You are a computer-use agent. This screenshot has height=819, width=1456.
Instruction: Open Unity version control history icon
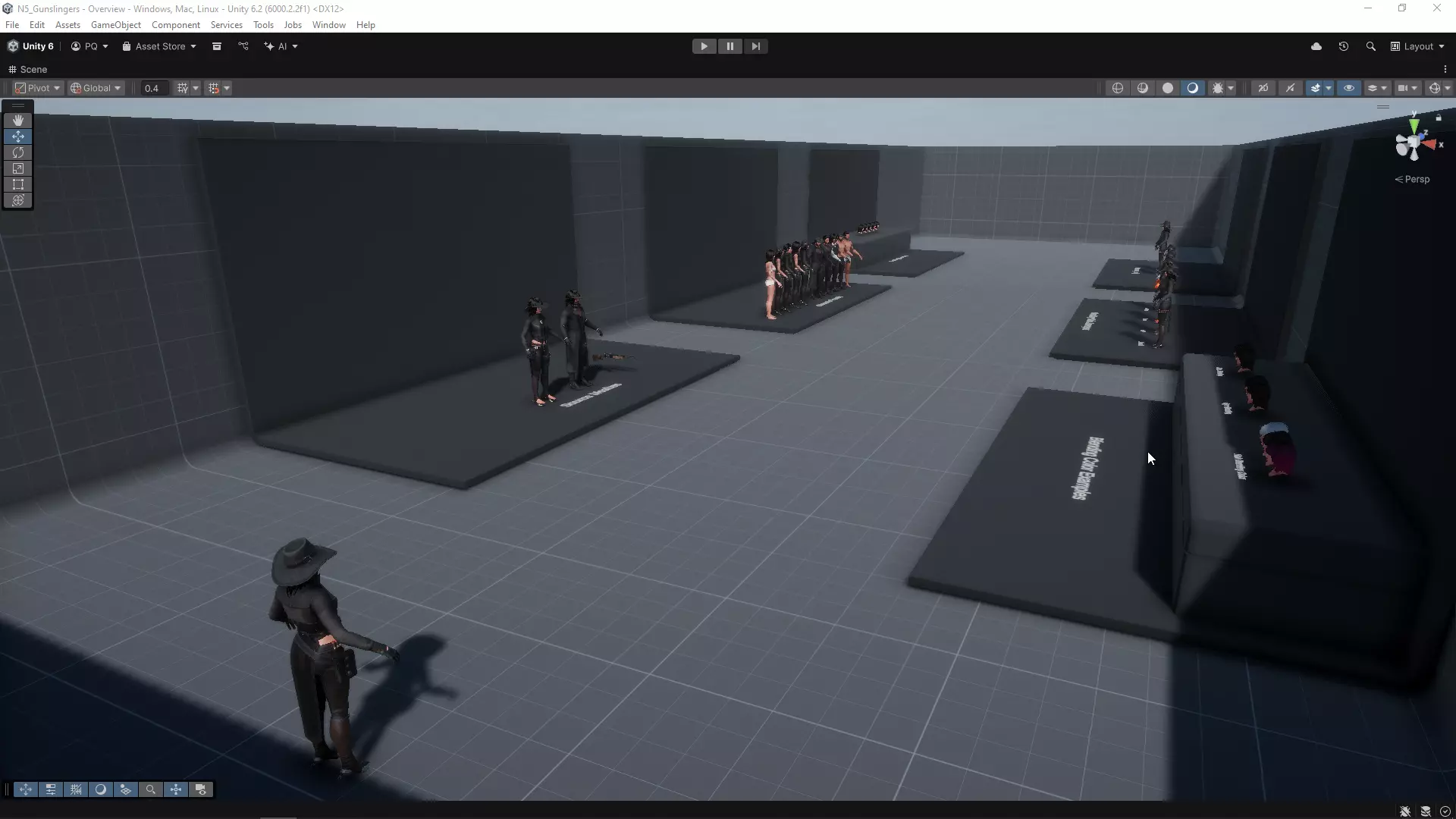[1343, 46]
